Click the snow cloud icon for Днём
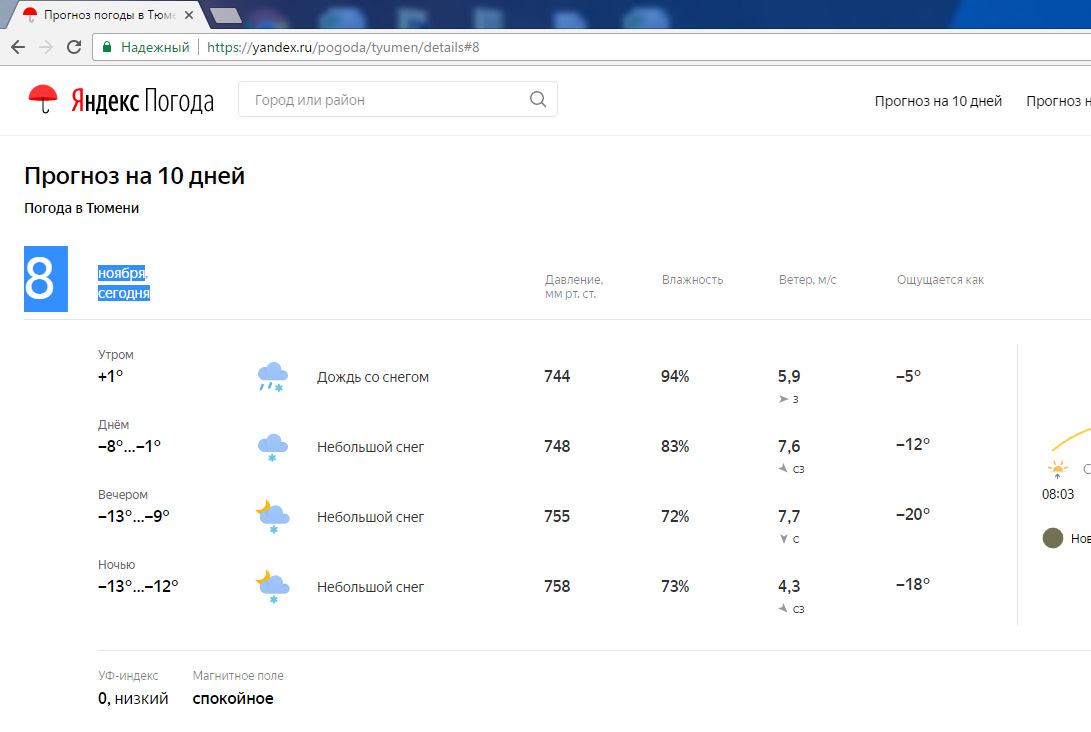Screen dimensions: 1091x732 (x=272, y=447)
